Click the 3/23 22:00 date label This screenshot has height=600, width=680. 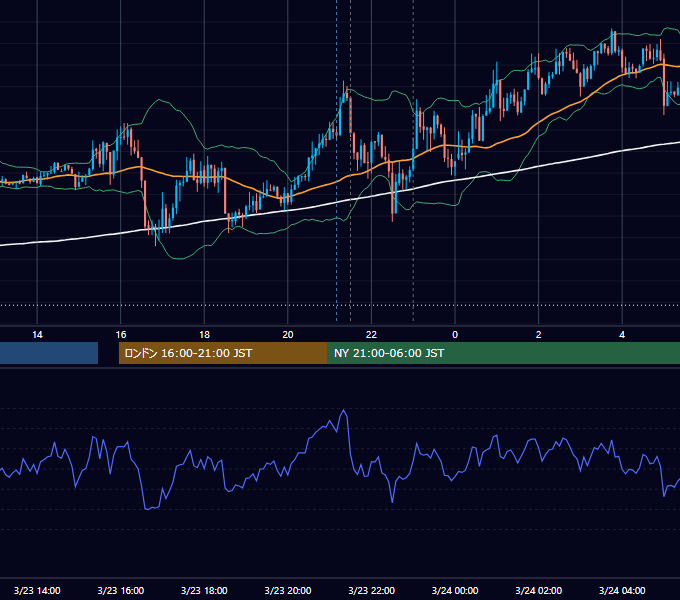(372, 590)
